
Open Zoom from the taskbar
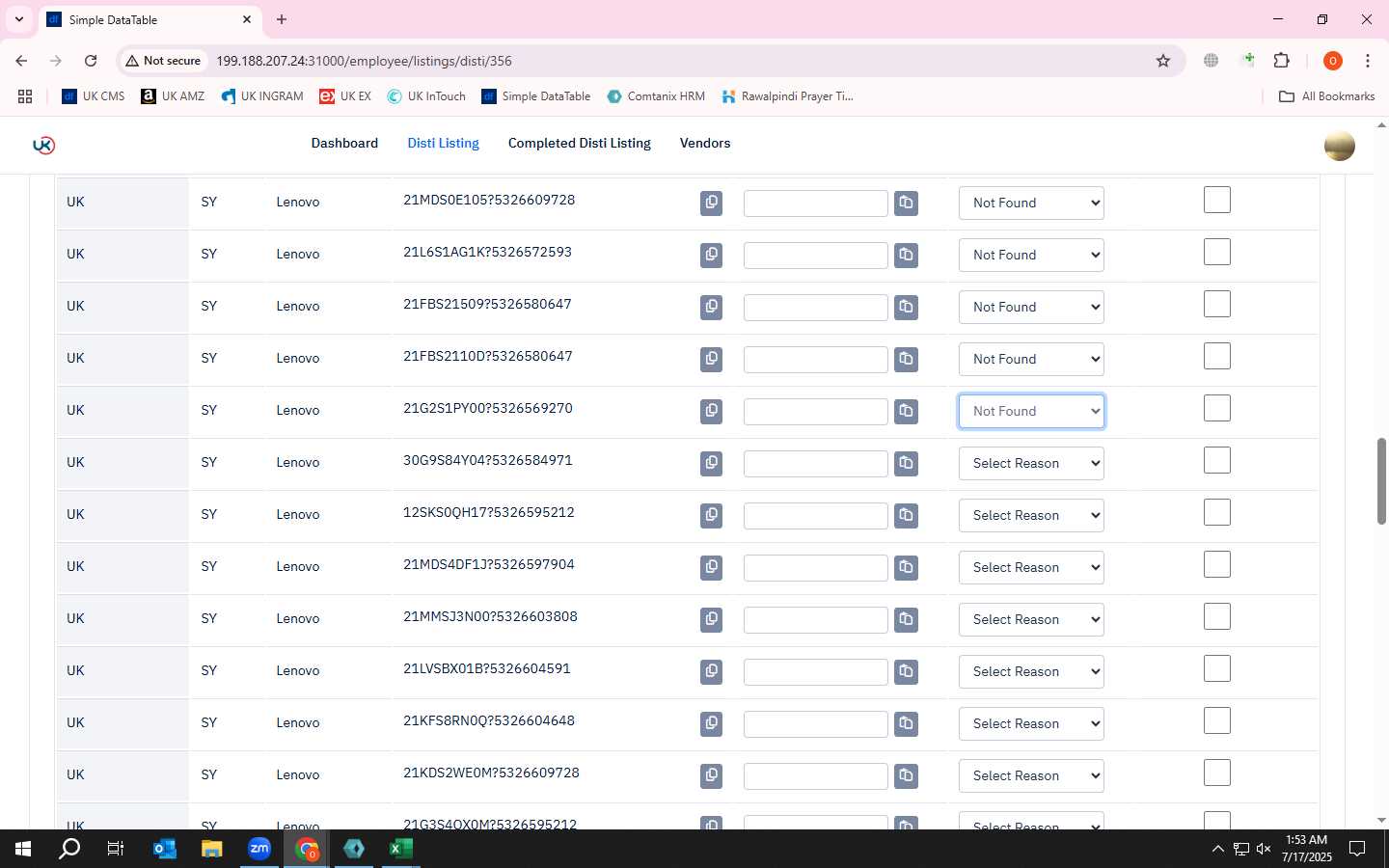(x=259, y=849)
